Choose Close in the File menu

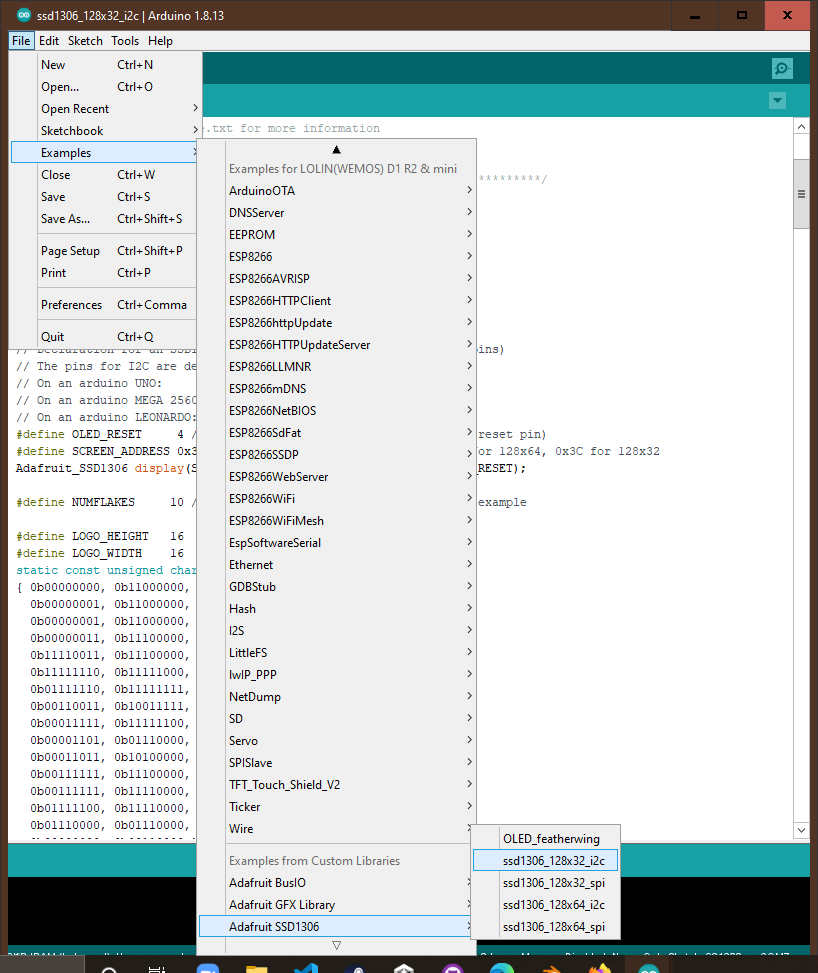tap(106, 175)
